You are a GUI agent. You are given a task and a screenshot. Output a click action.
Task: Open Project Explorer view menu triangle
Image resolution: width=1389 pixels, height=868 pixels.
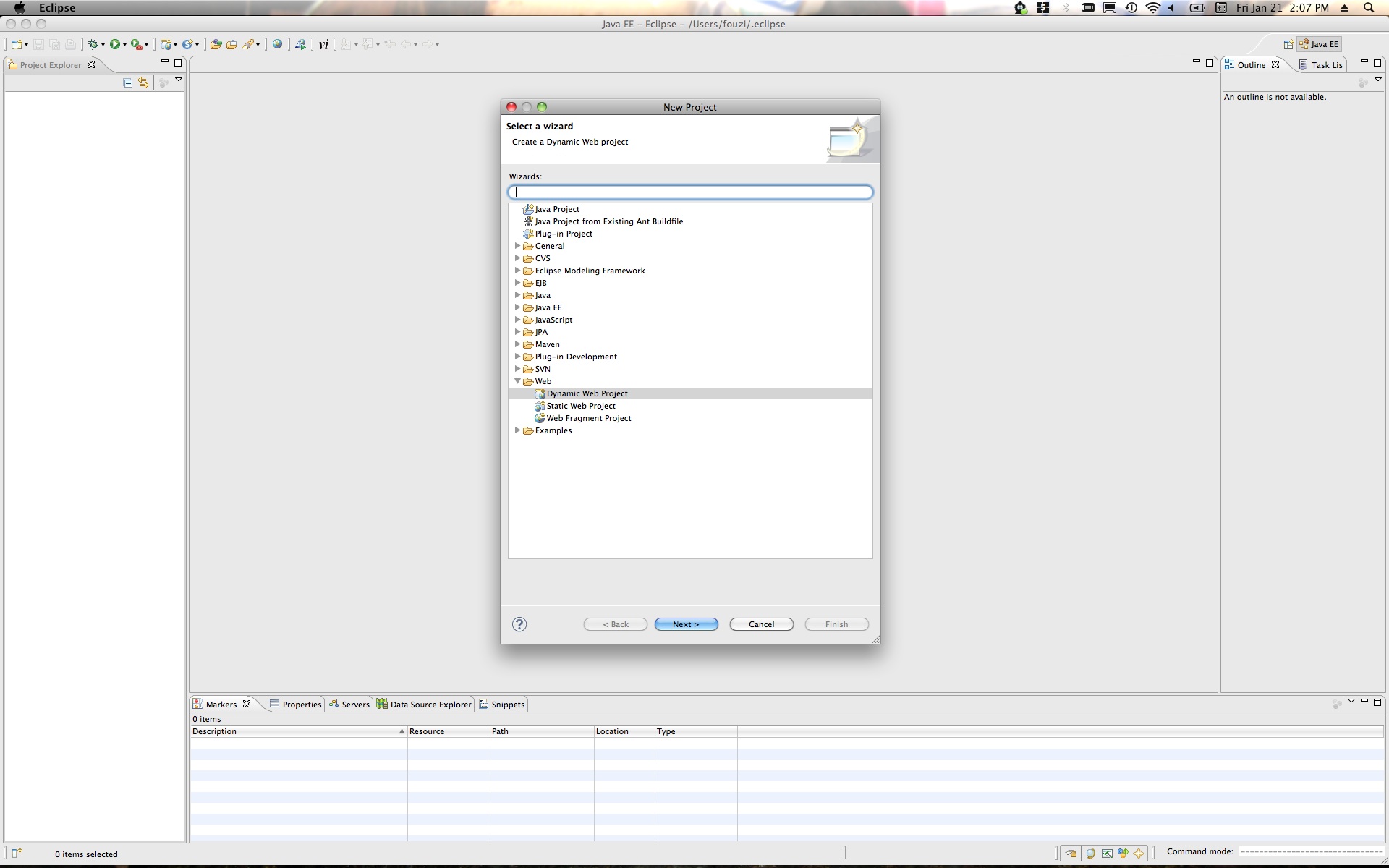click(x=179, y=80)
